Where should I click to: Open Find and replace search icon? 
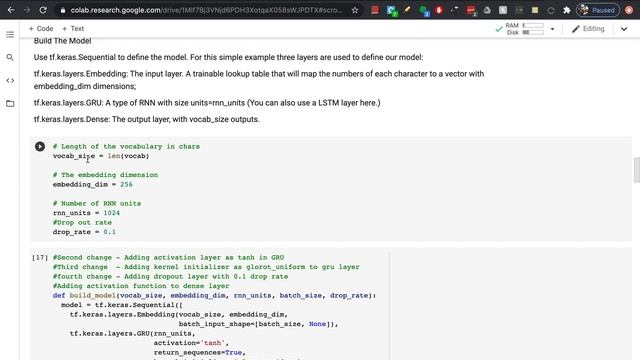click(x=10, y=58)
